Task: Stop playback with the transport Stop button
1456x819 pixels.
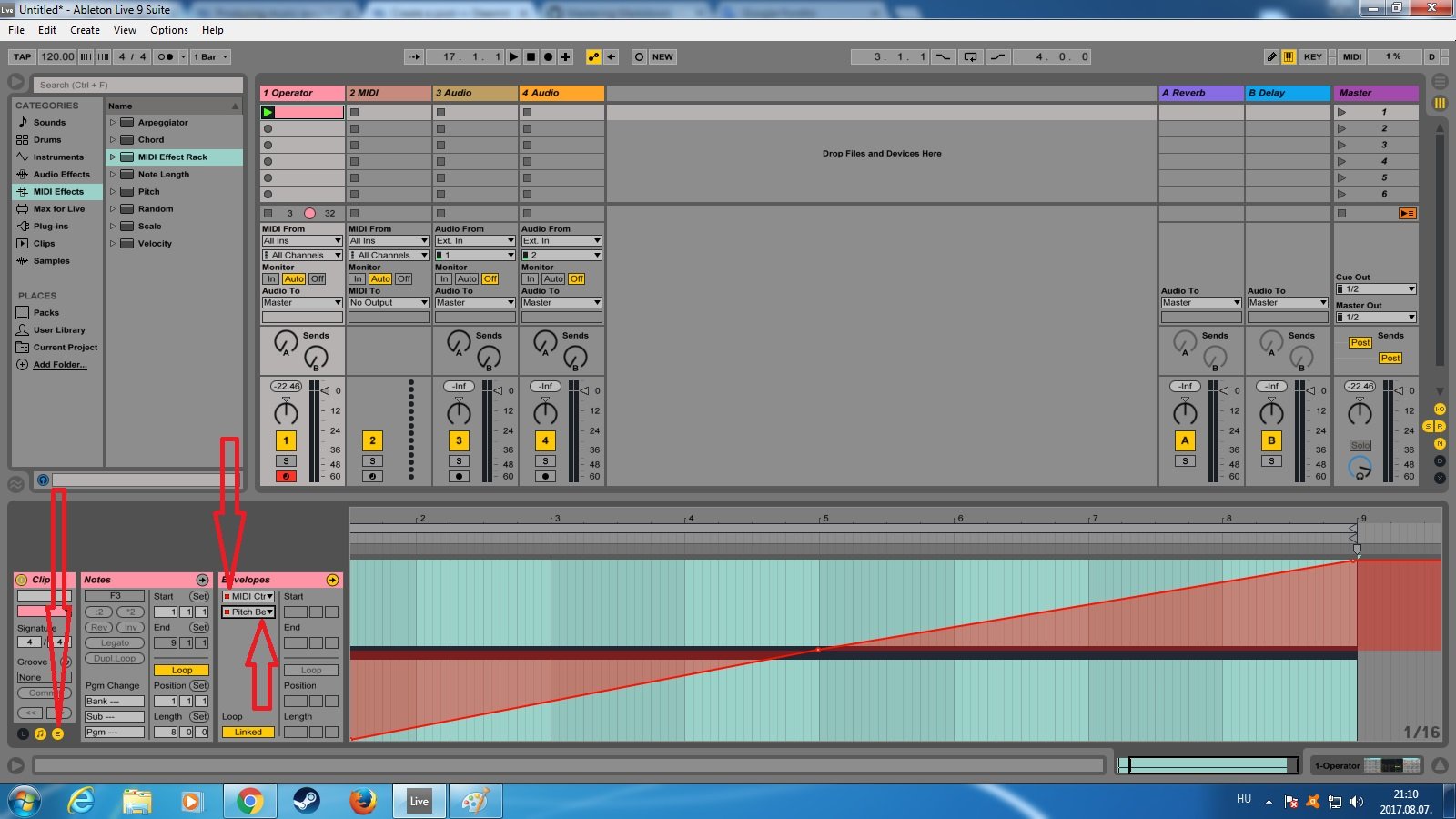Action: coord(531,56)
